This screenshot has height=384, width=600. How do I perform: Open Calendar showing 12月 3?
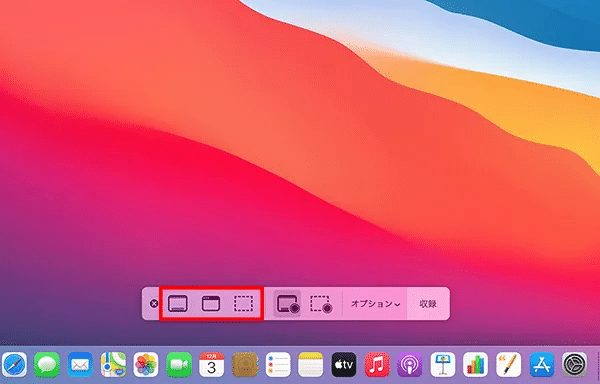[x=212, y=364]
